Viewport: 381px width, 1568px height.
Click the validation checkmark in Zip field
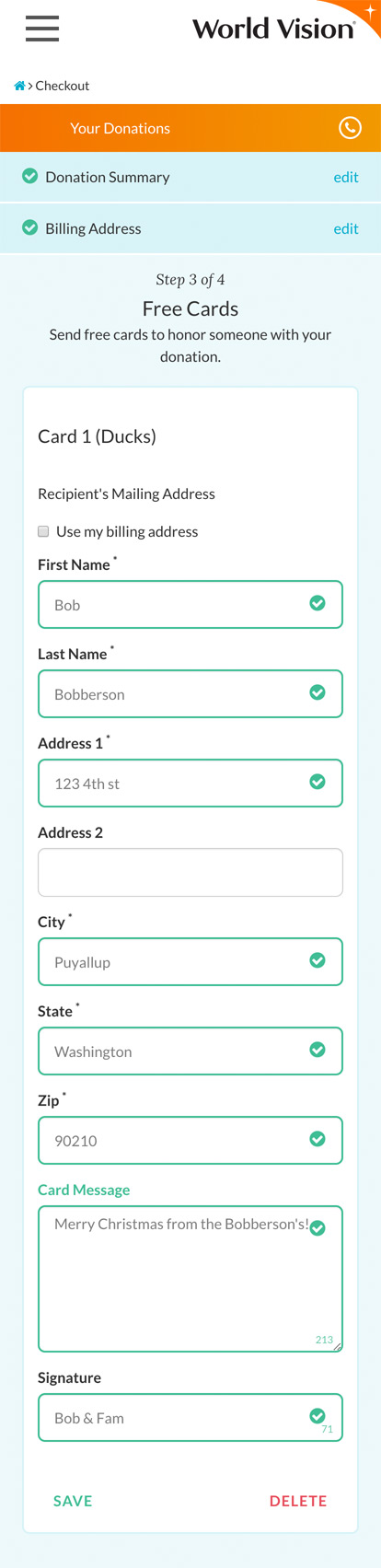[317, 1139]
